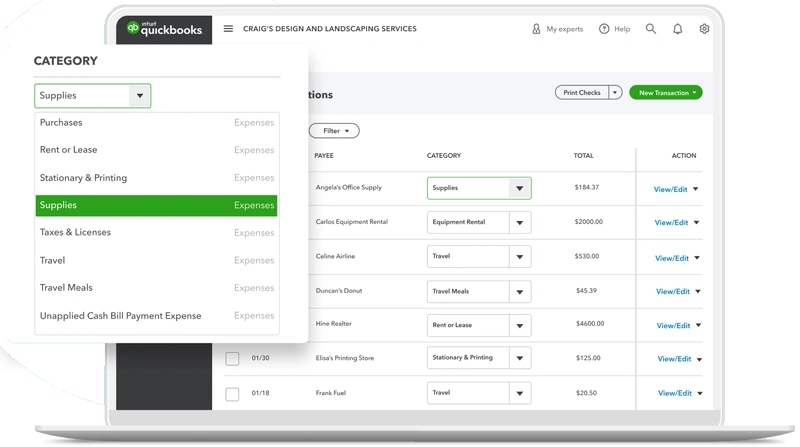Open the settings gear

704,29
